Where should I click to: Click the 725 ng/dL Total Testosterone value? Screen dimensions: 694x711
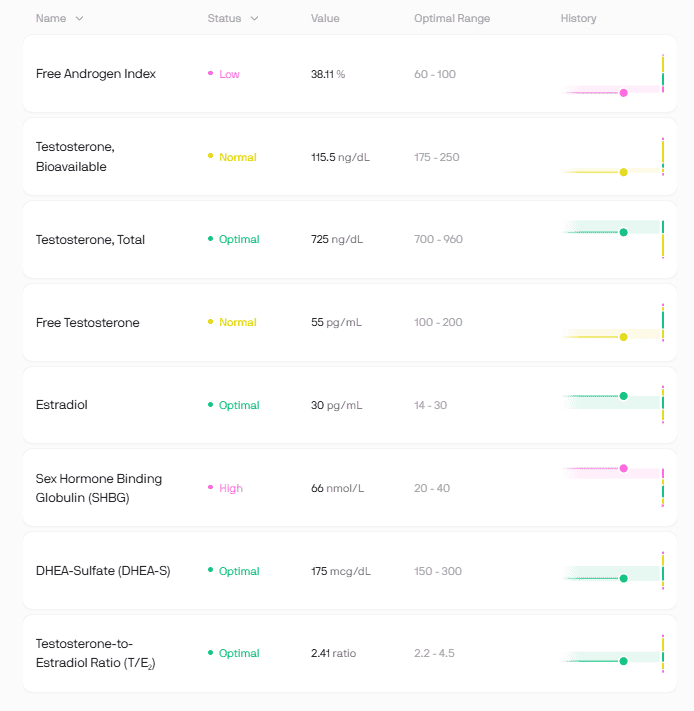point(336,239)
